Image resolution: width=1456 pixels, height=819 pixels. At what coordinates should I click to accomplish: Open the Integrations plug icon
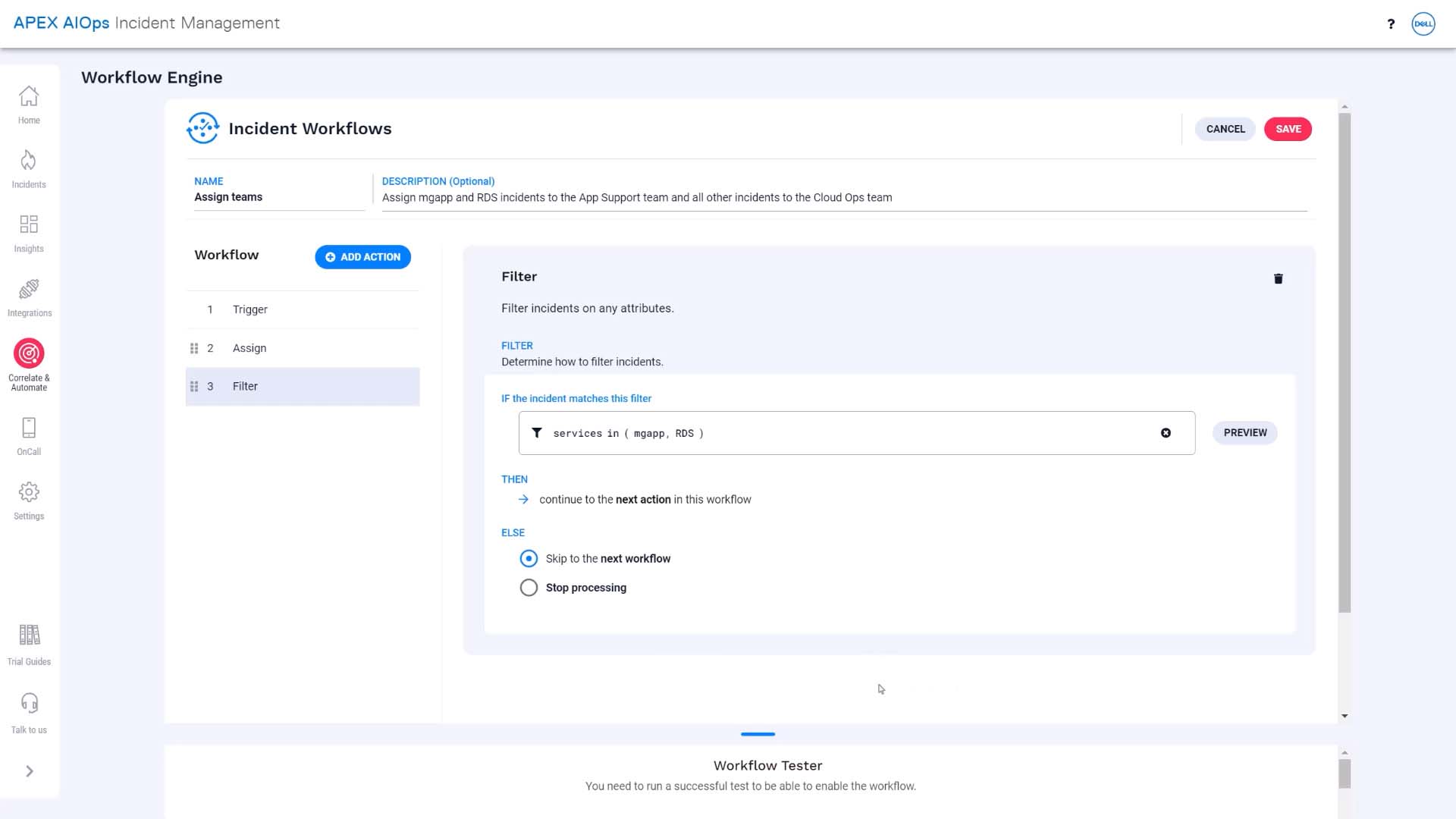pos(29,289)
